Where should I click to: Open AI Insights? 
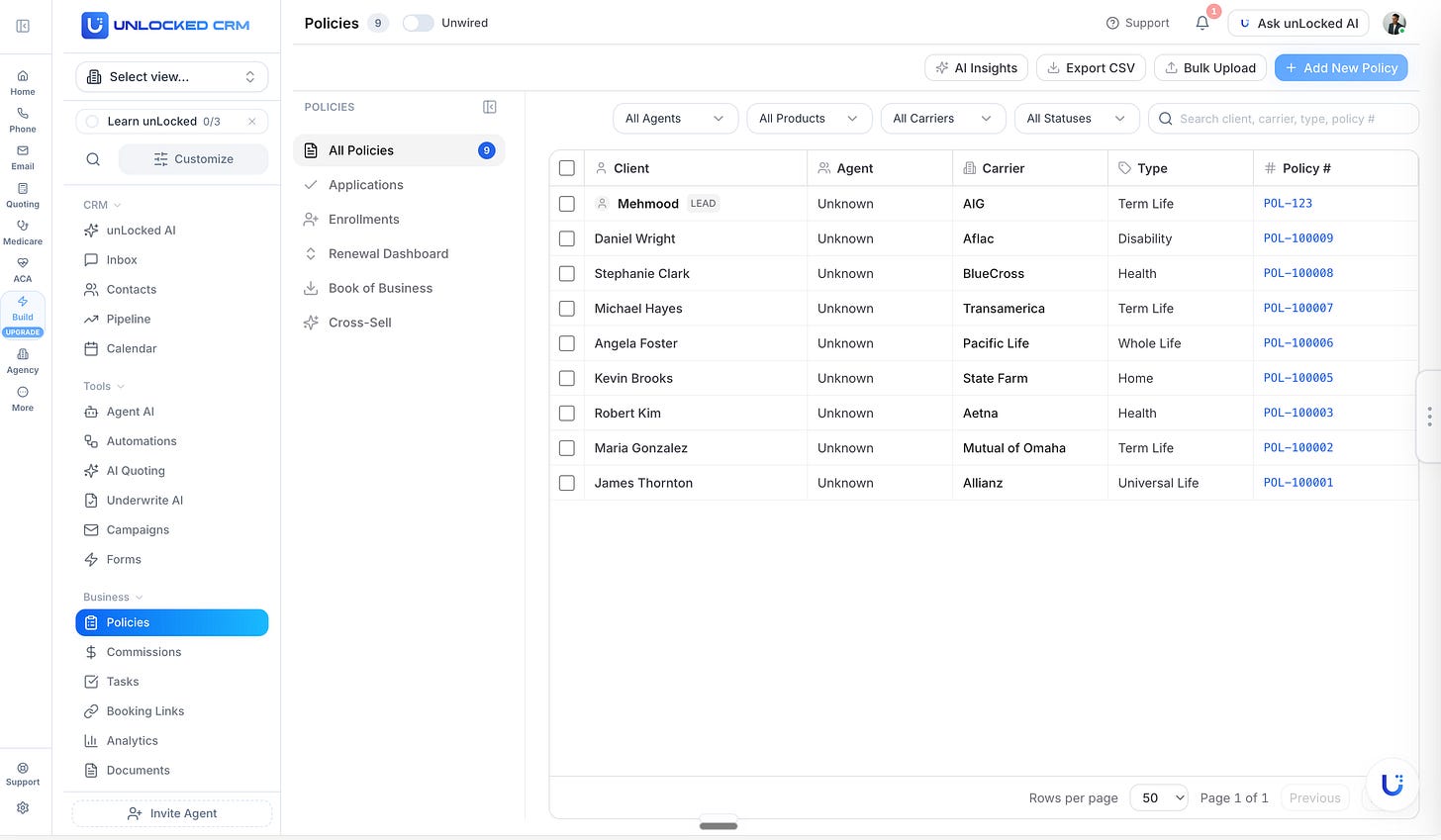click(976, 67)
